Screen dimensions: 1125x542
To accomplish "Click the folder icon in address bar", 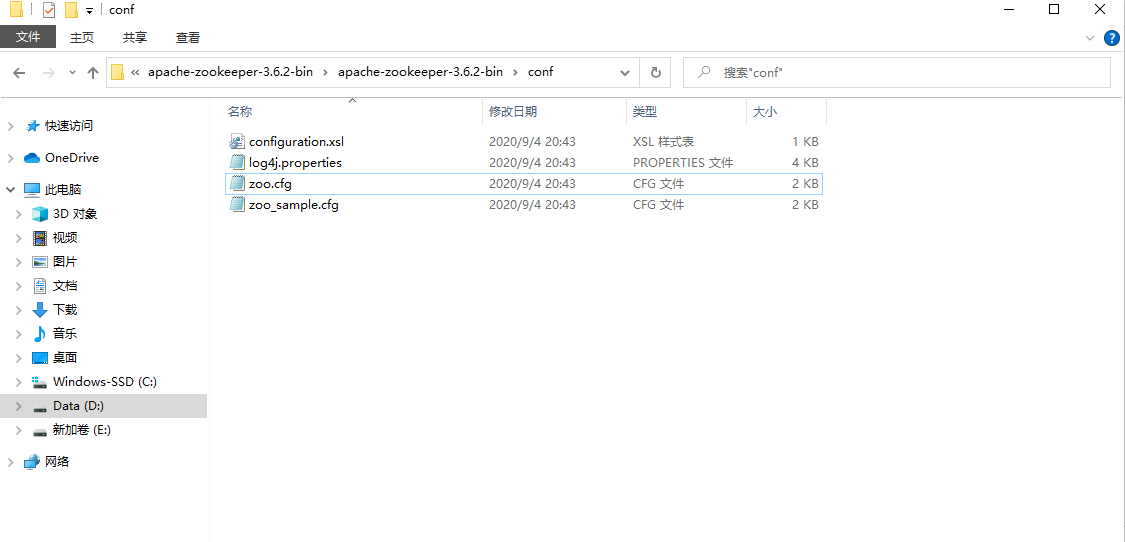I will tap(118, 73).
